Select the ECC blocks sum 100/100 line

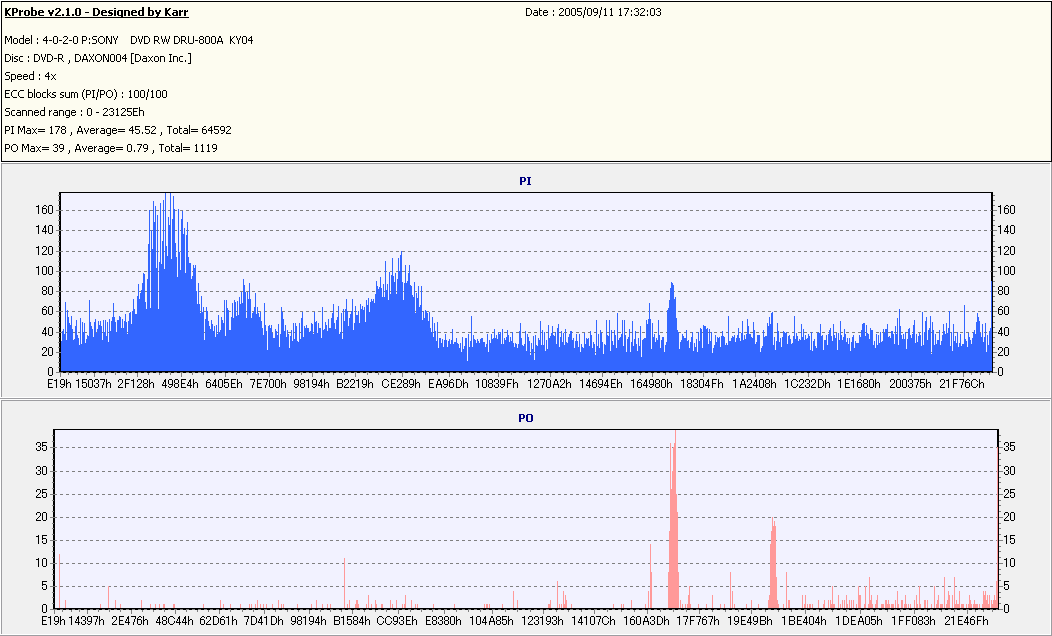86,95
